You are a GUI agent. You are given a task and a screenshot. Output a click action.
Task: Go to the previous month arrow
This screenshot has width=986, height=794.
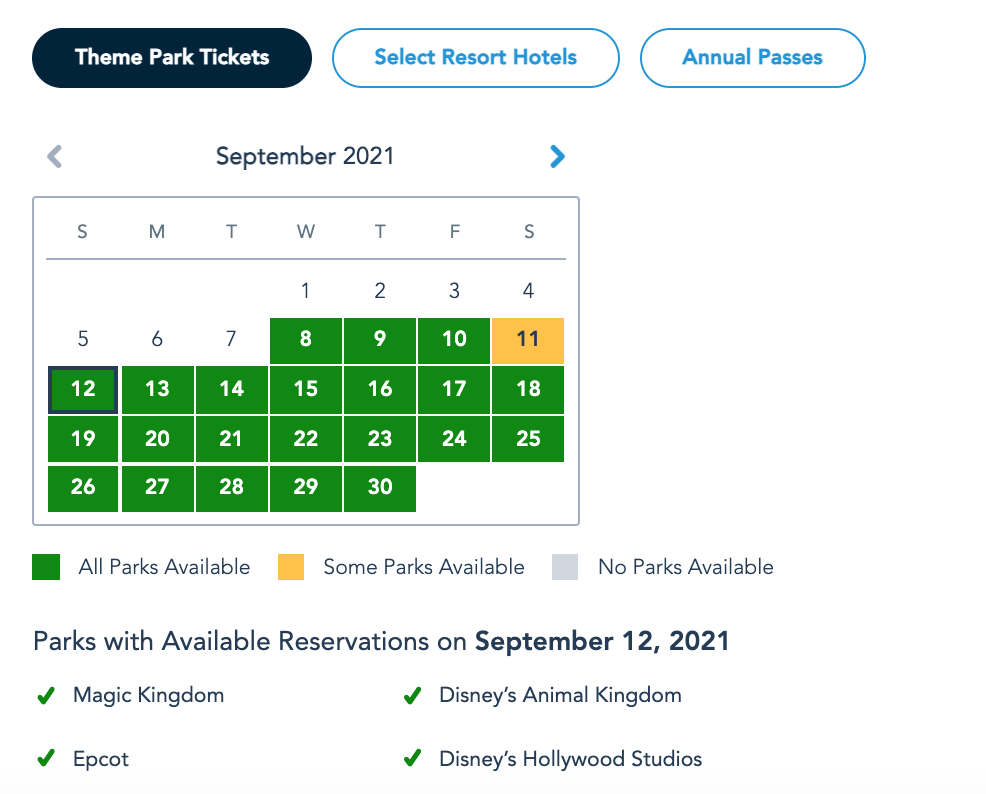point(55,156)
